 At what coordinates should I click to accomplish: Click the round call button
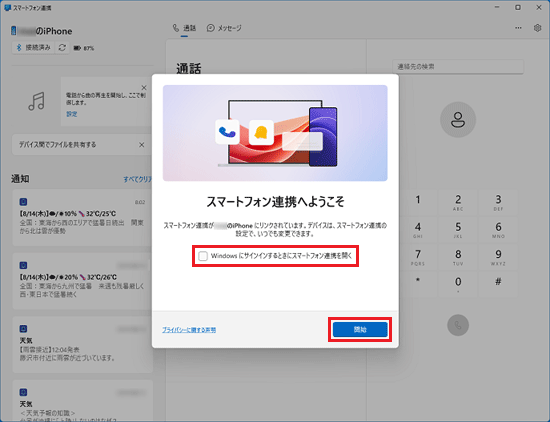tap(458, 325)
